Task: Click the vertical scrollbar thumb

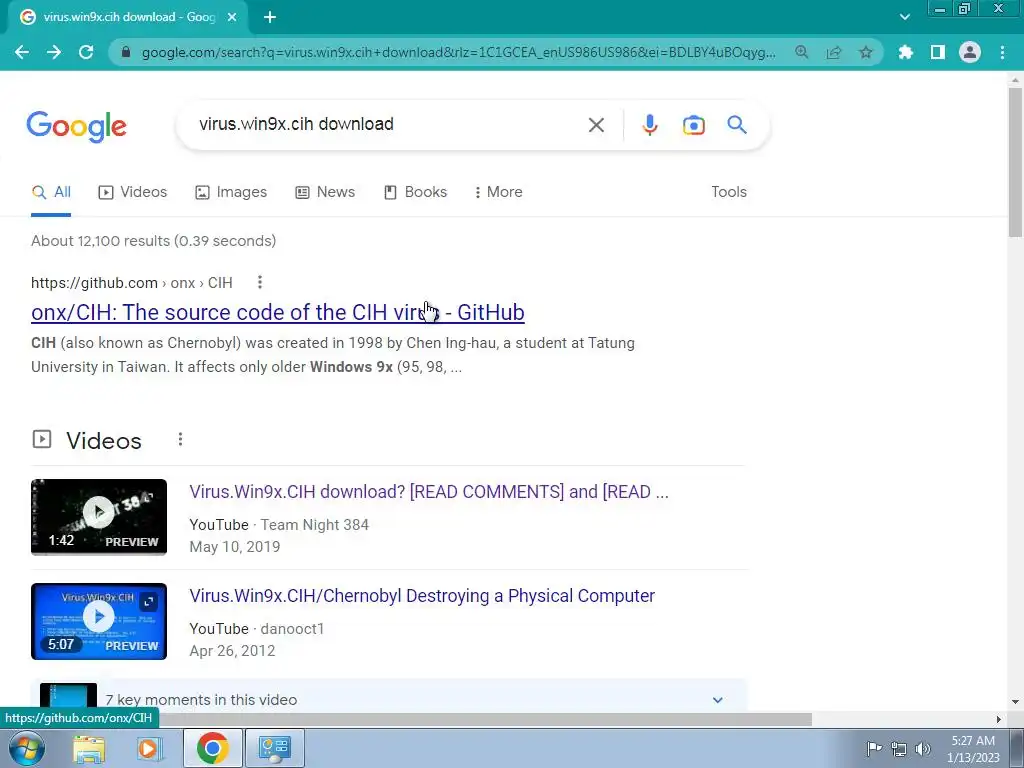Action: (1015, 162)
